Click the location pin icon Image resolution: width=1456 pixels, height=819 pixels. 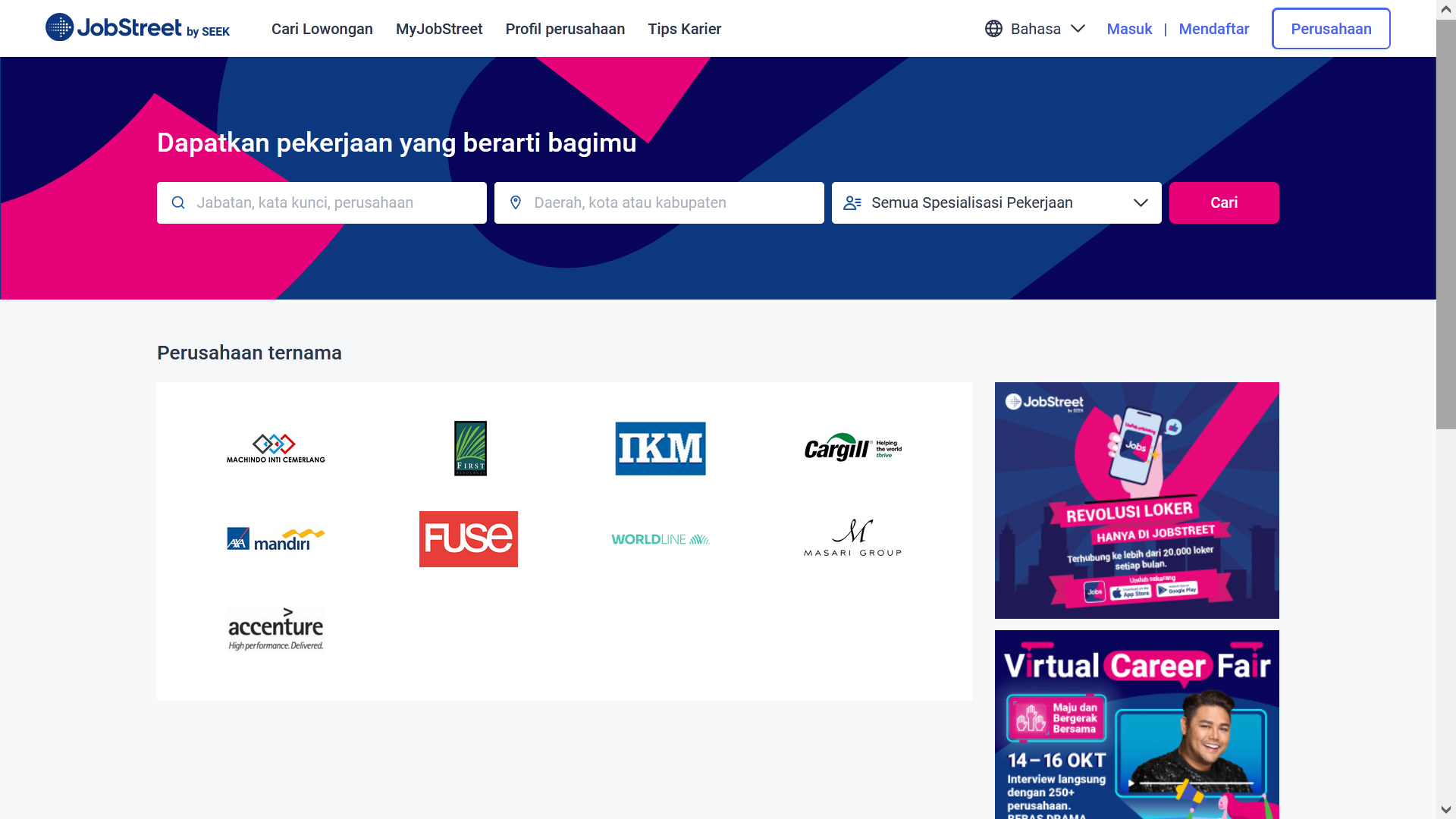(x=516, y=202)
